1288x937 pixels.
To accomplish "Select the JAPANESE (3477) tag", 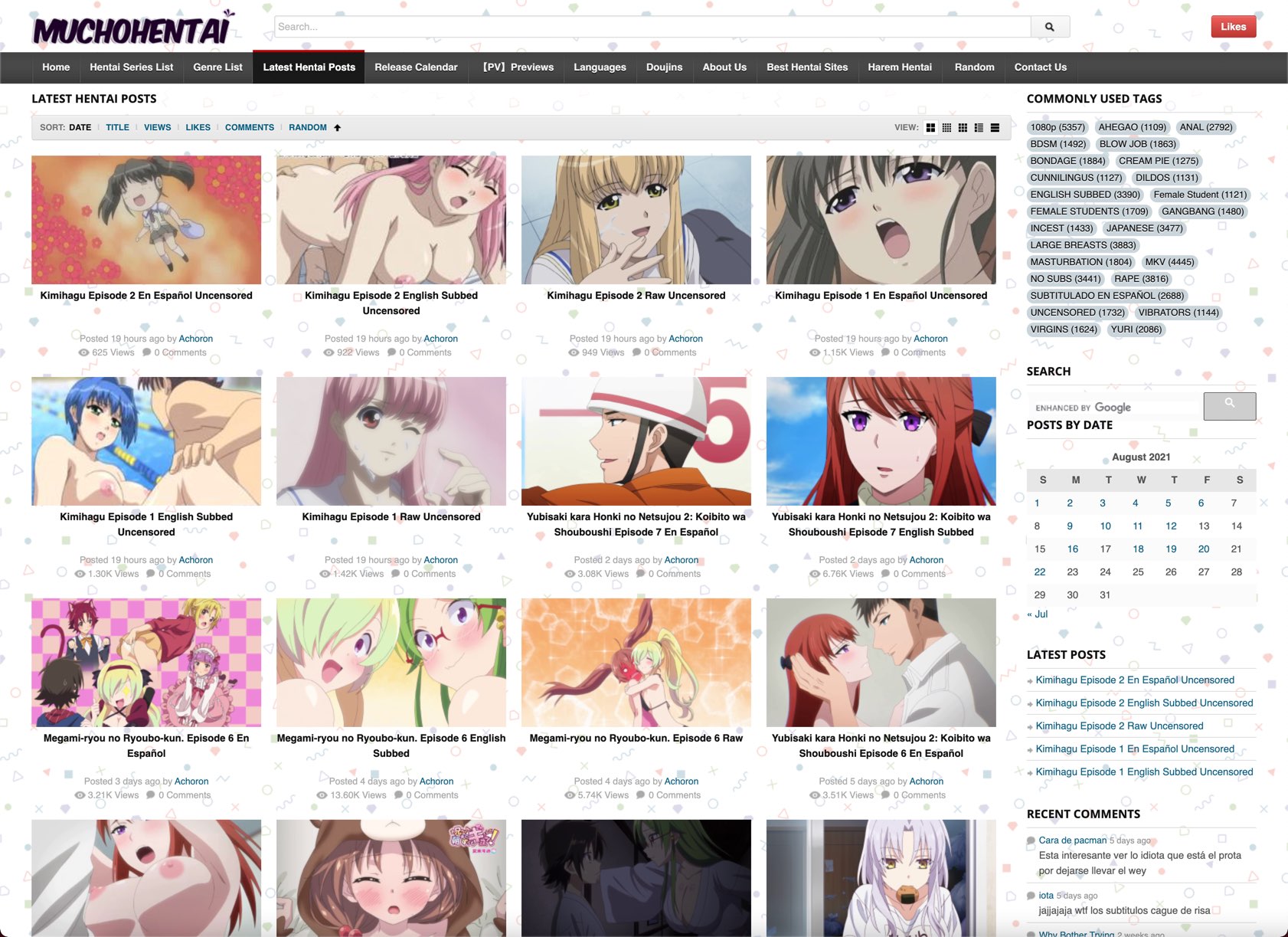I will point(1144,228).
